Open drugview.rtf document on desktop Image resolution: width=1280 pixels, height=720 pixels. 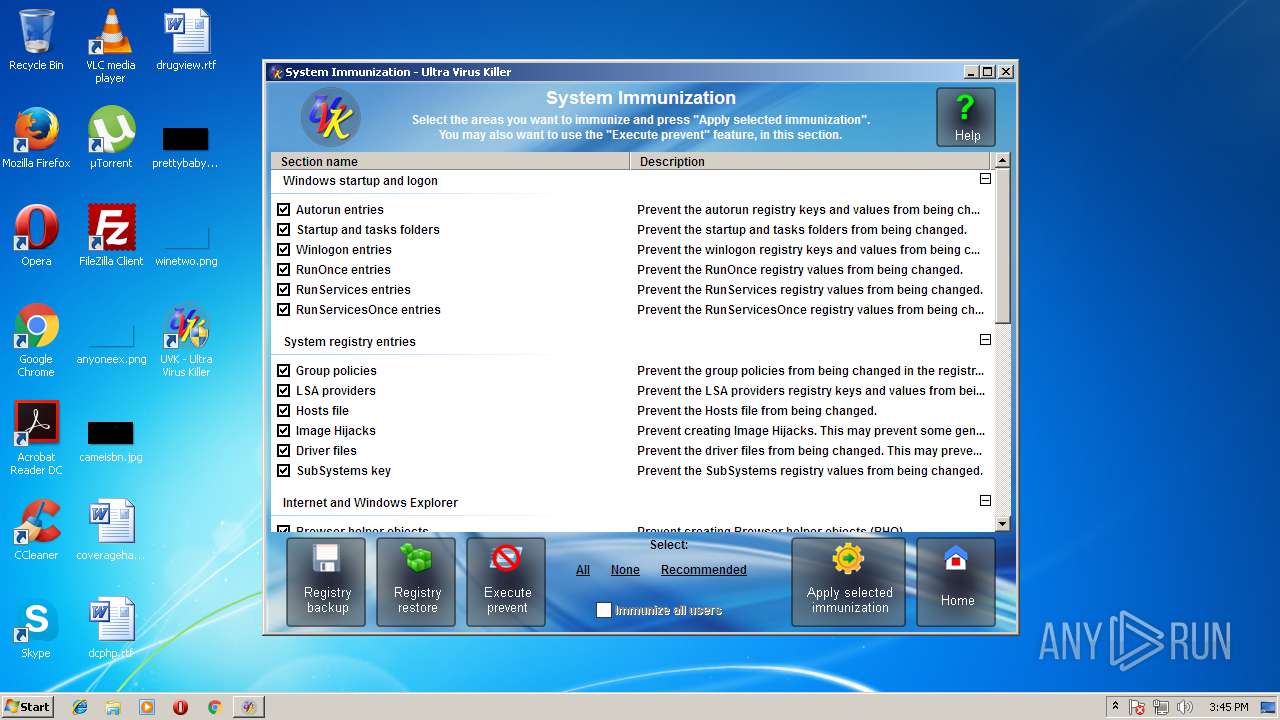click(x=186, y=40)
